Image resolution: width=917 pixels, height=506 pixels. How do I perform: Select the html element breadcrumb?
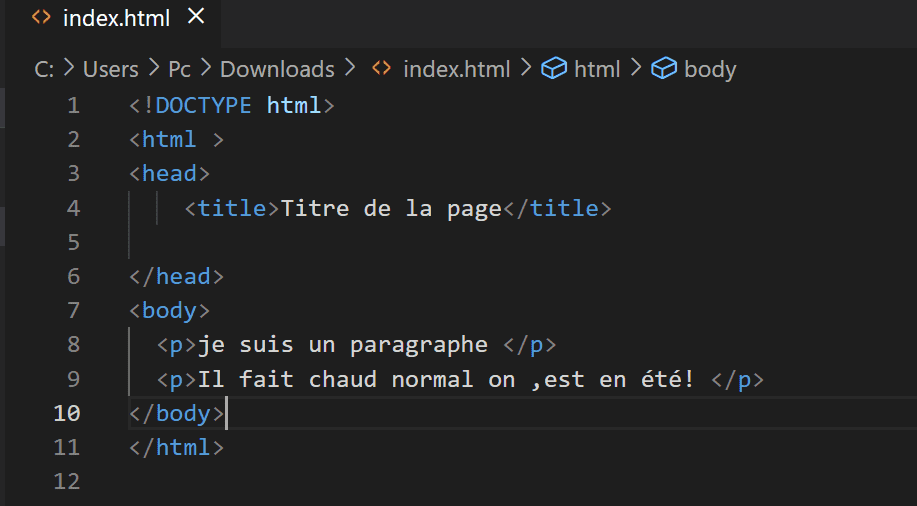click(597, 70)
